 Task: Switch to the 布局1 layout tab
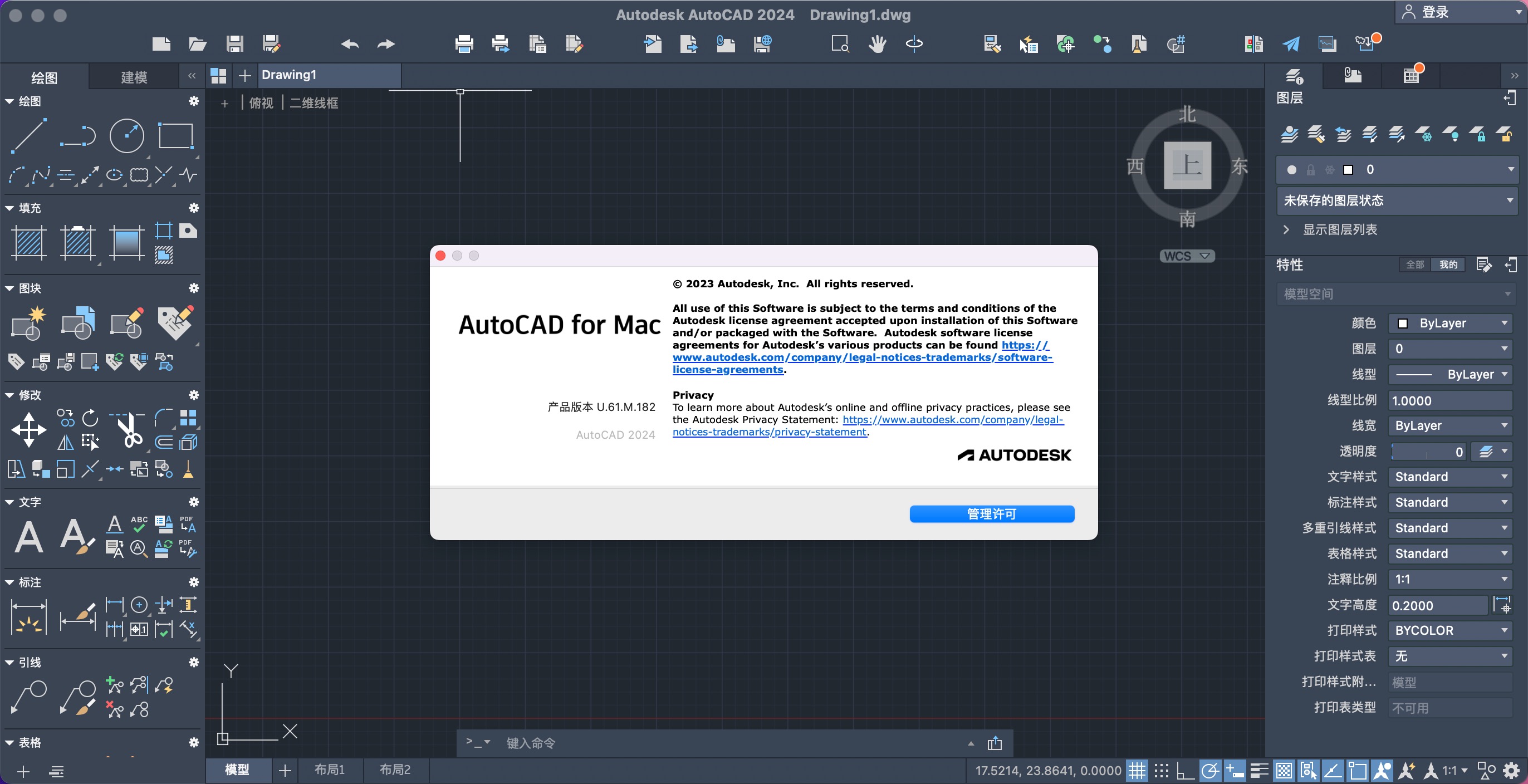[329, 770]
